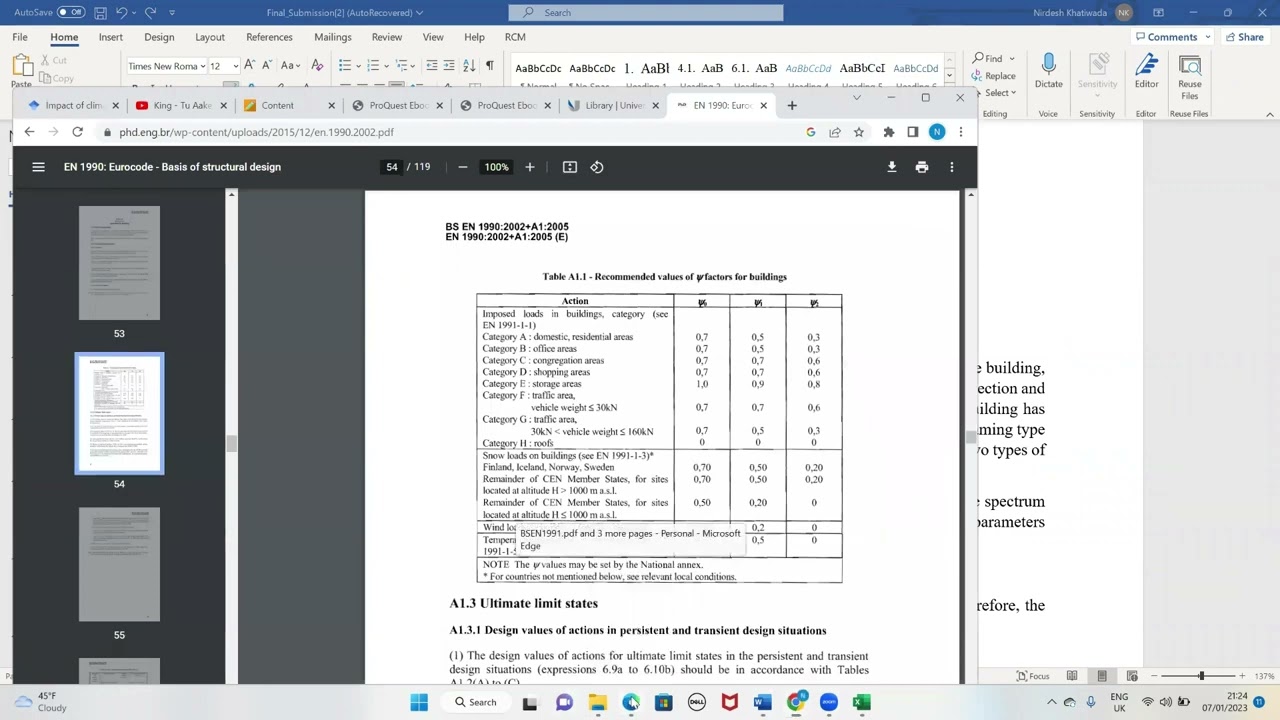Click Word zoom in plus button

[x=1242, y=676]
